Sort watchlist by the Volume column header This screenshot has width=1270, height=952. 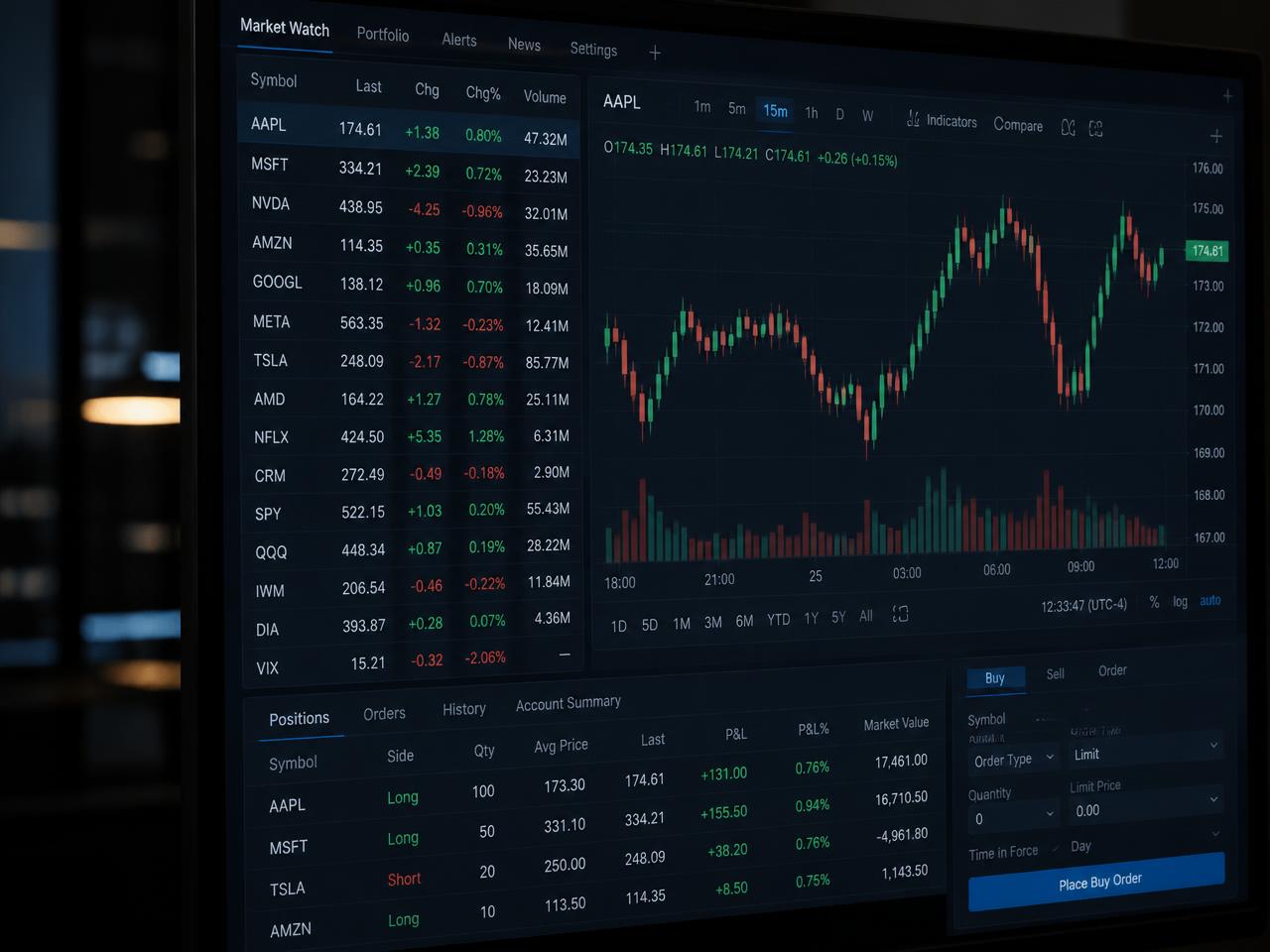(x=545, y=97)
